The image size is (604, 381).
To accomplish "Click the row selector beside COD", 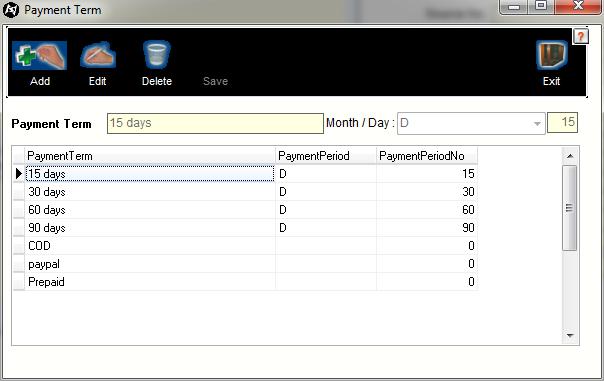I will pyautogui.click(x=19, y=246).
